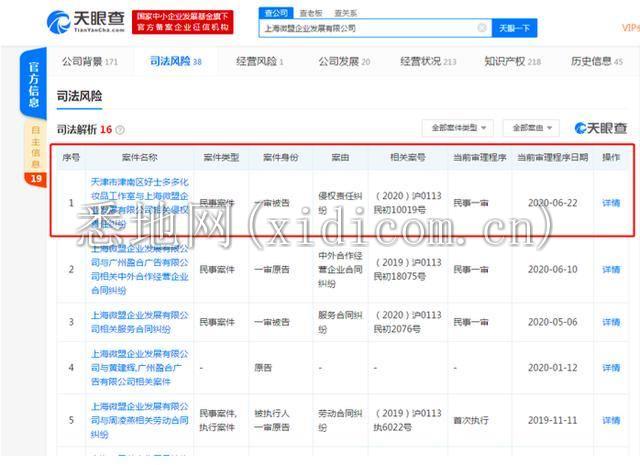Screen dimensions: 640x465
Task: Open the 经营状况 213 tab
Action: [x=428, y=62]
